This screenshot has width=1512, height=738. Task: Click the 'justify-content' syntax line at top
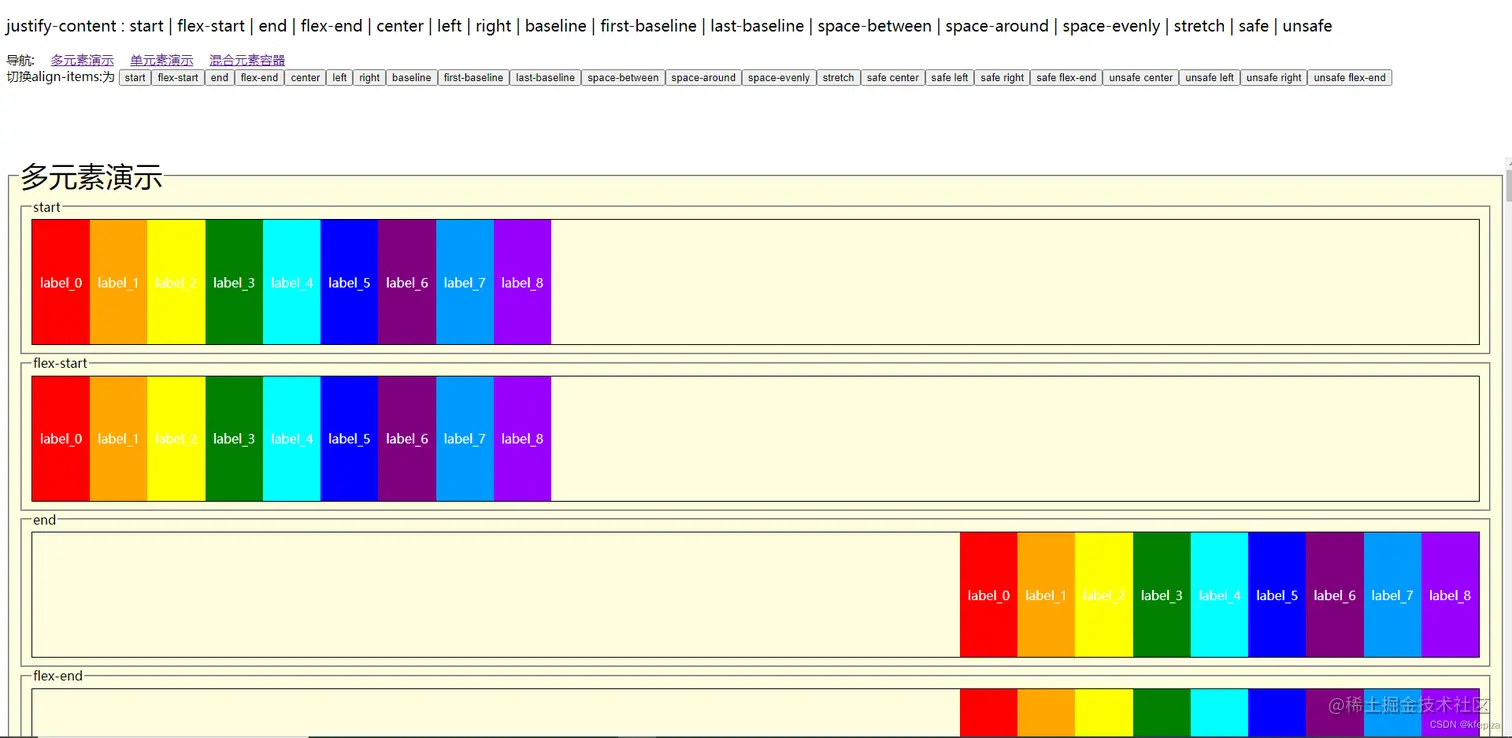[x=669, y=26]
